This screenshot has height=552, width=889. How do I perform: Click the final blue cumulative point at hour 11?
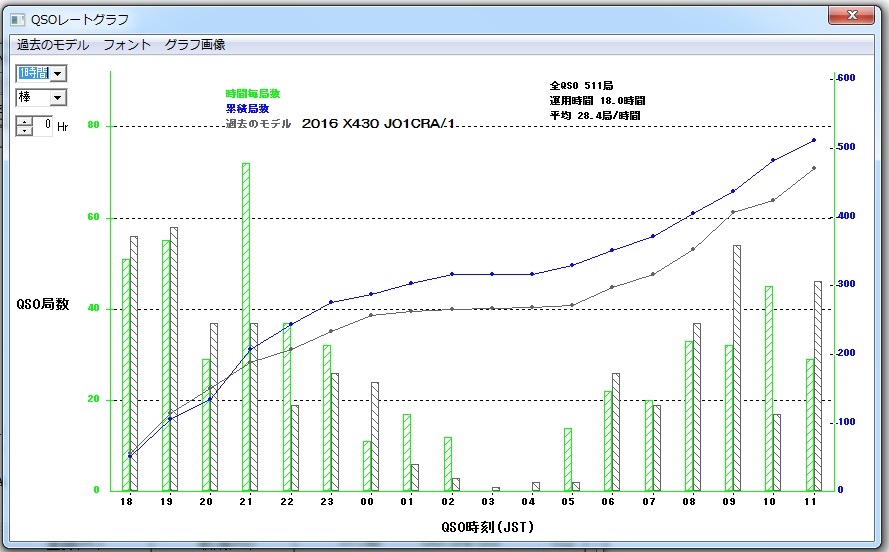[x=813, y=140]
